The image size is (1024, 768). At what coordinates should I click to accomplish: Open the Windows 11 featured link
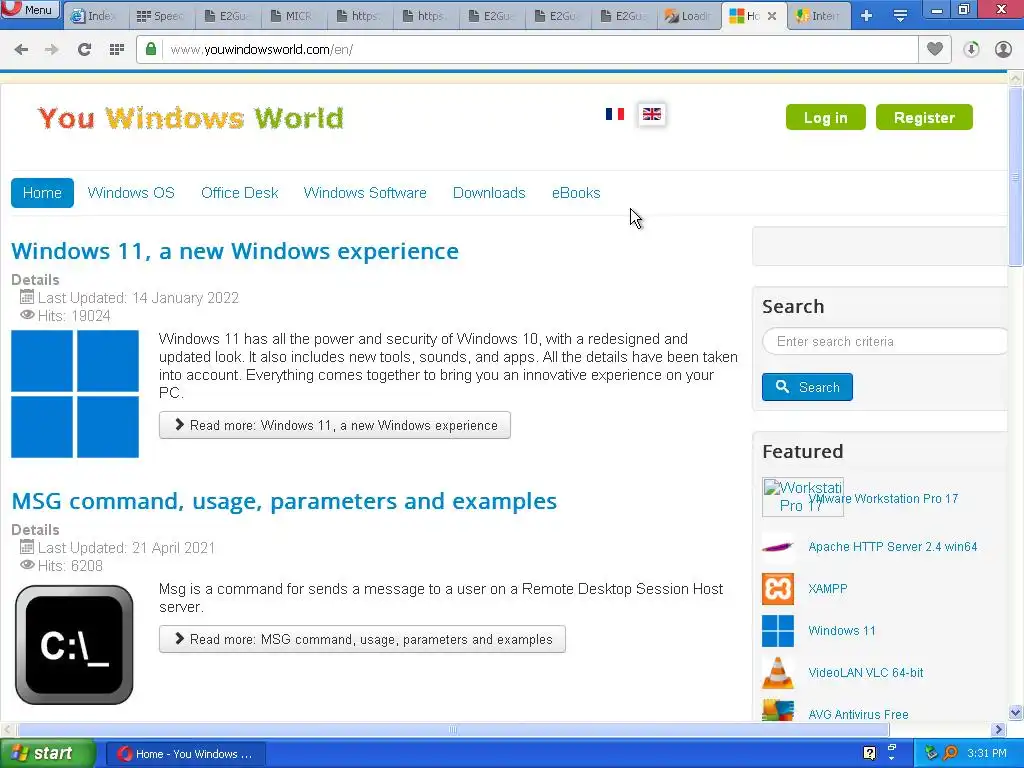[842, 630]
